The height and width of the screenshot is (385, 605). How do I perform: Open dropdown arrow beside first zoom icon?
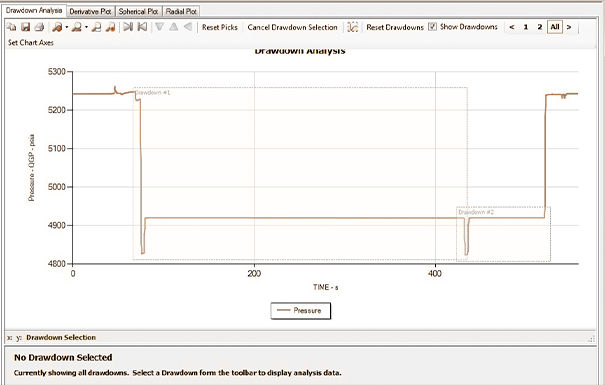point(66,27)
